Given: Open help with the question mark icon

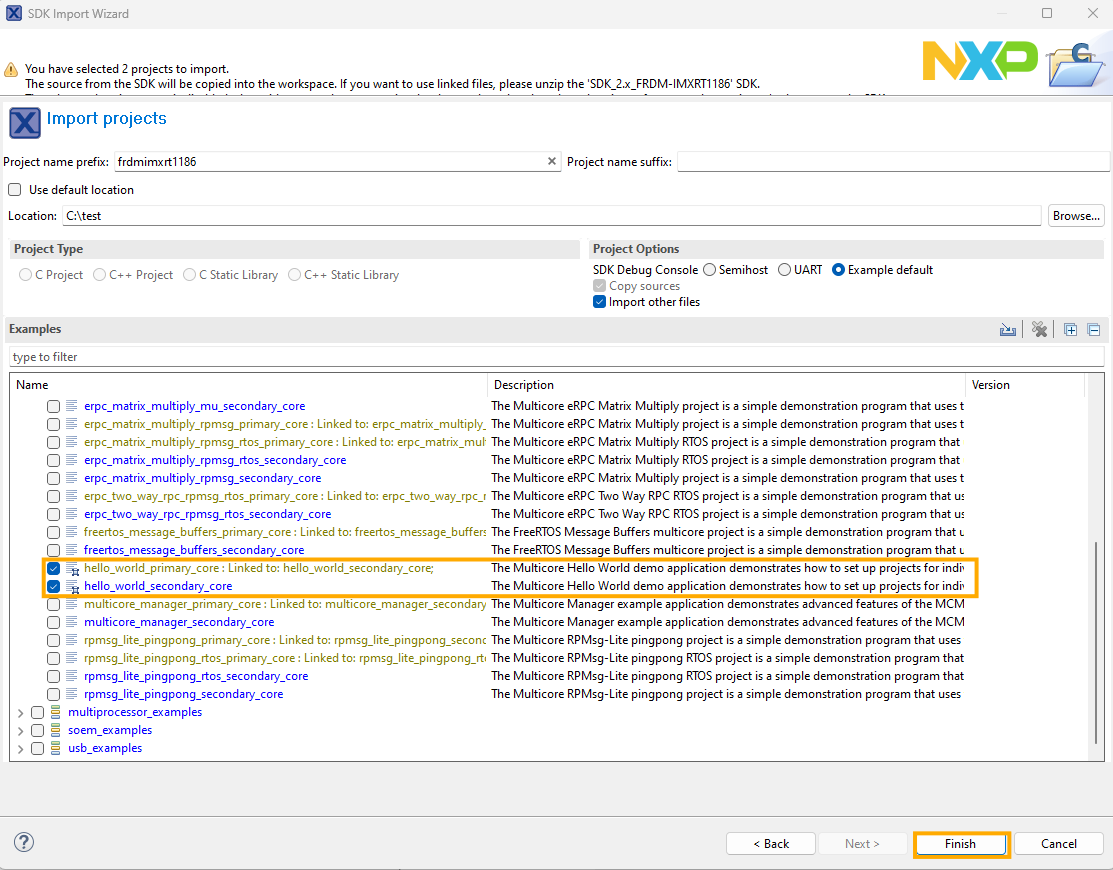Looking at the screenshot, I should coord(25,842).
